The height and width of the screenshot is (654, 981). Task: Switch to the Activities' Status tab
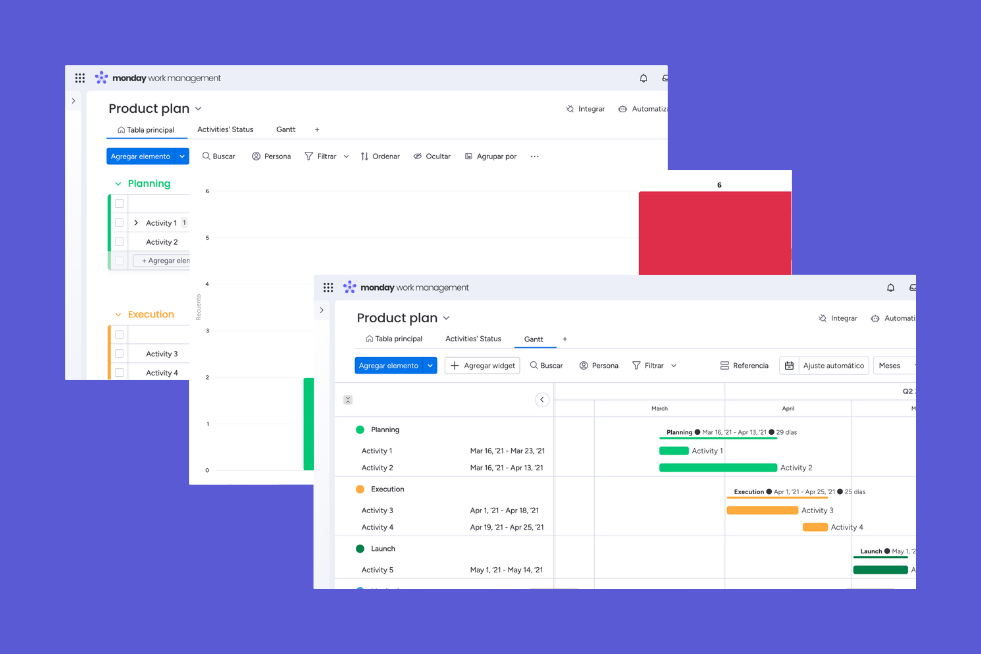pos(224,129)
